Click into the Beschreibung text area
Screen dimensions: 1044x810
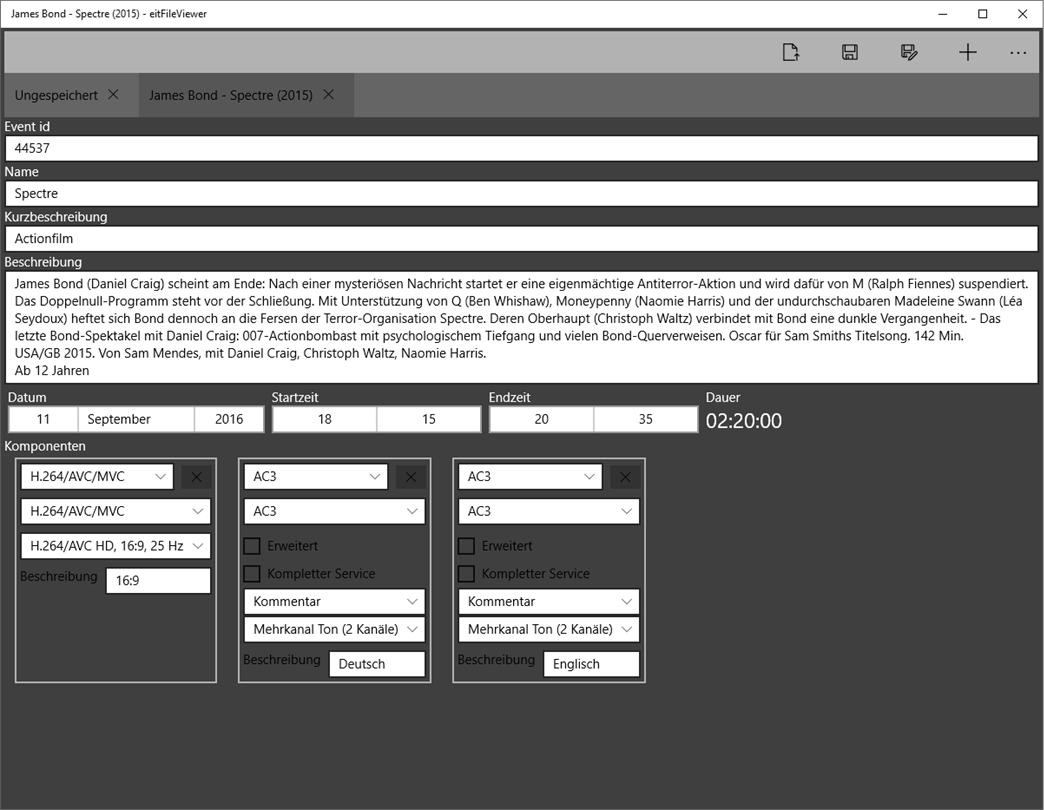point(521,327)
